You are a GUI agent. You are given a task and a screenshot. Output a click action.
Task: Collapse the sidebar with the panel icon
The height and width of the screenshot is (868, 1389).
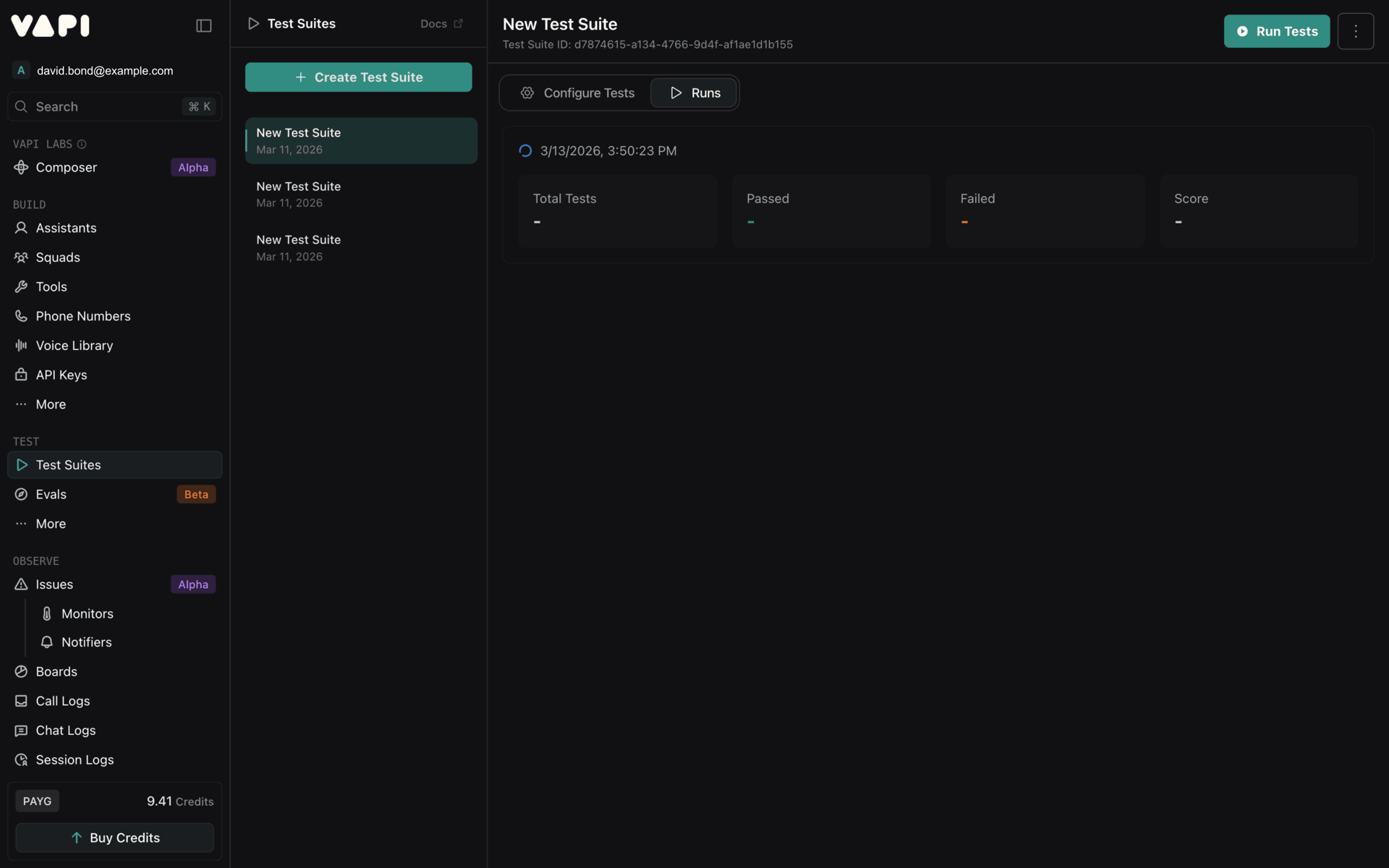coord(204,26)
